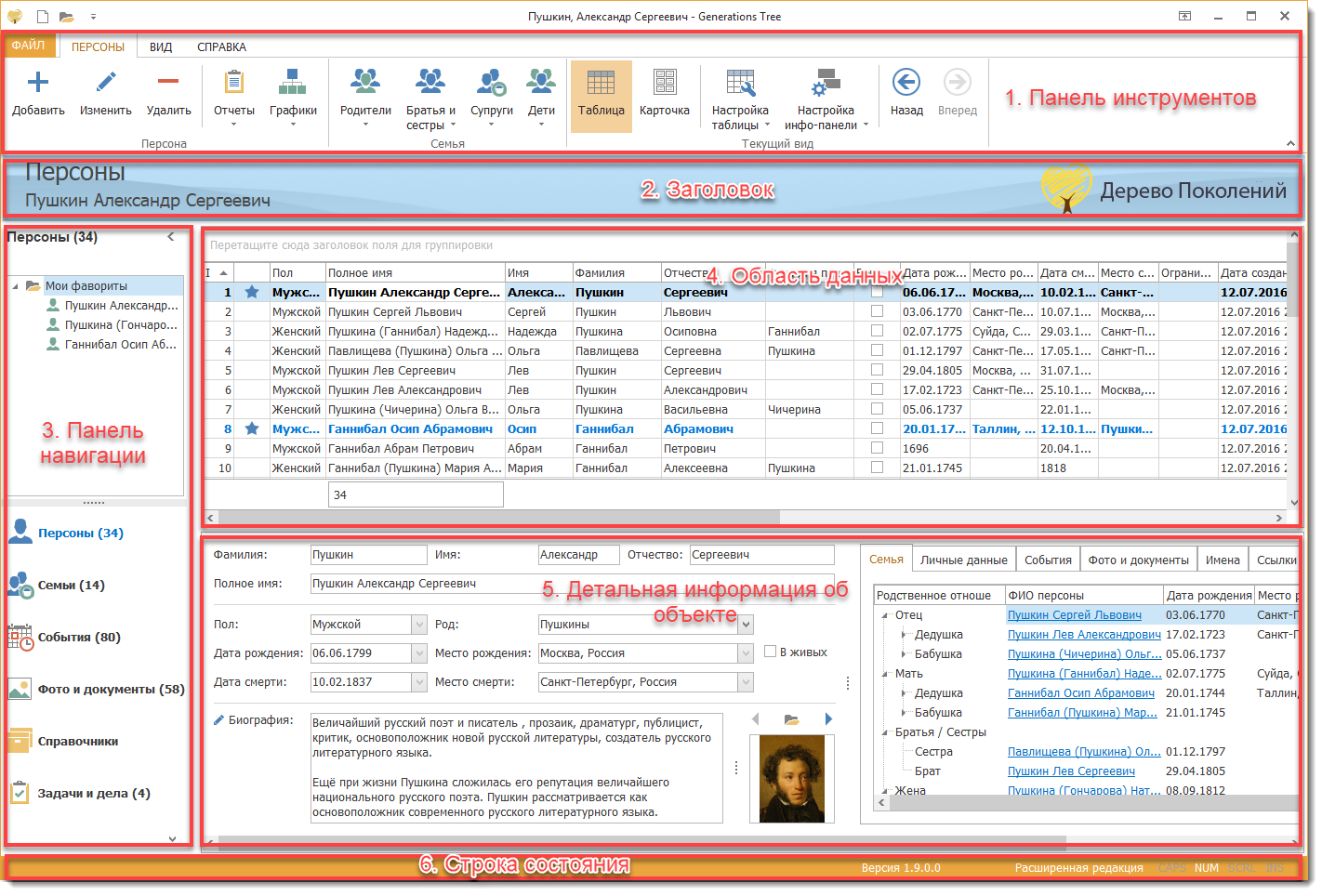Open the Место смерти dropdown
1322x896 pixels.
coord(746,682)
